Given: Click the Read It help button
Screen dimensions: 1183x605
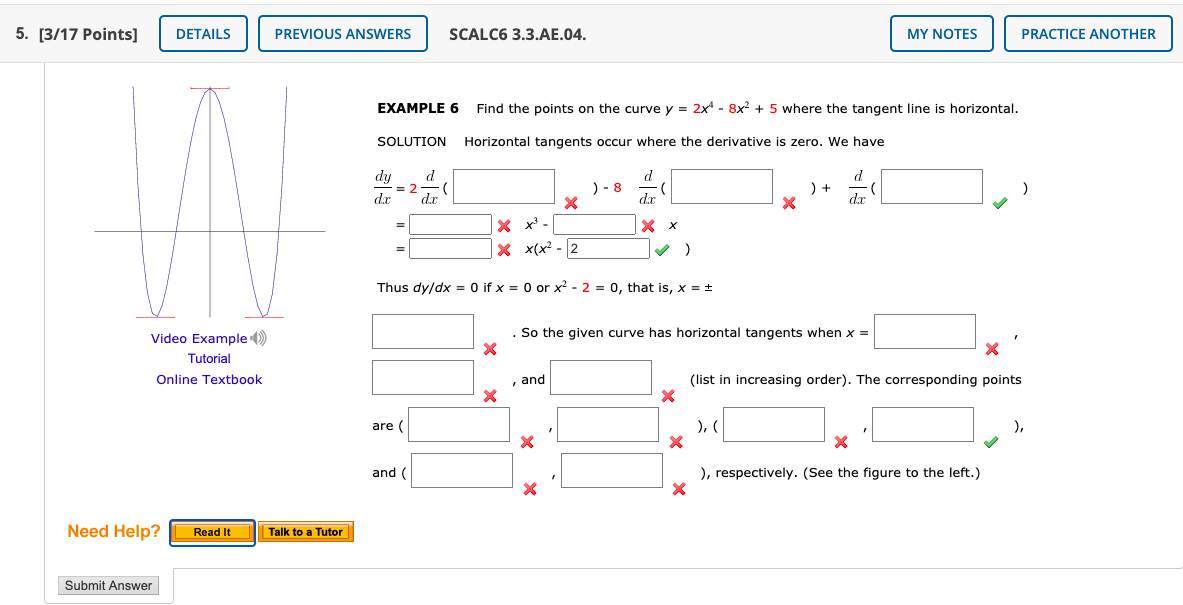Looking at the screenshot, I should pos(211,531).
